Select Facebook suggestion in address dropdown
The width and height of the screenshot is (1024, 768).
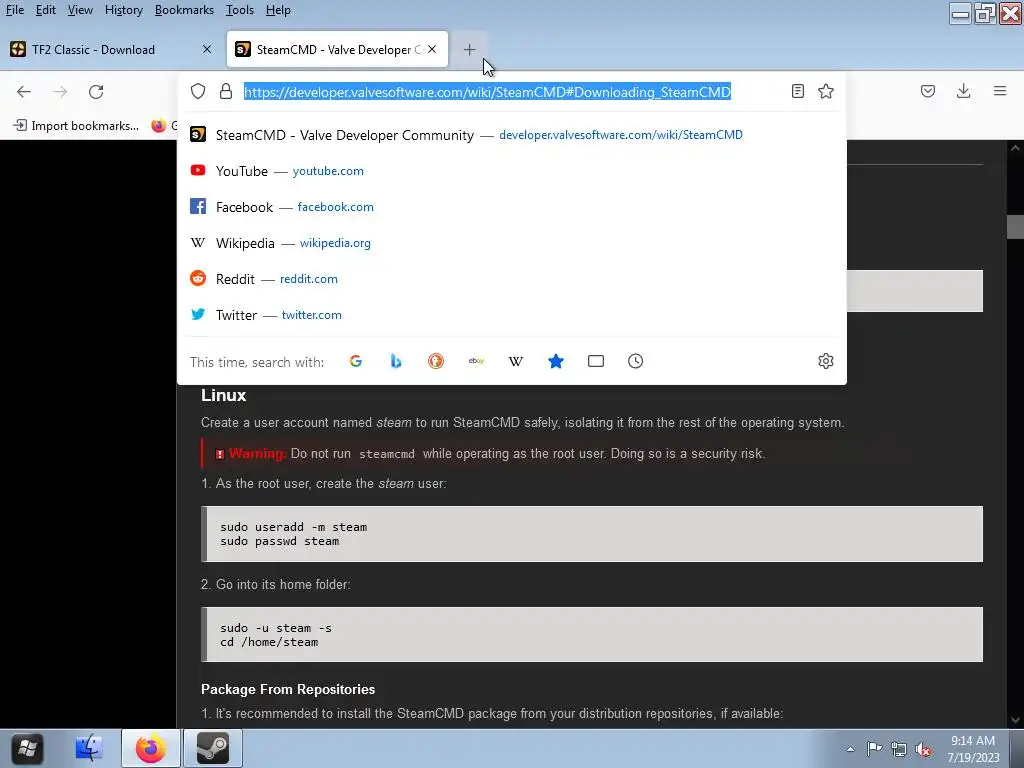(512, 207)
